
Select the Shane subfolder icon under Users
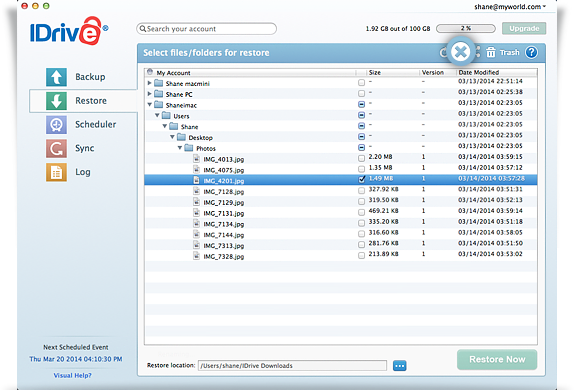point(174,126)
